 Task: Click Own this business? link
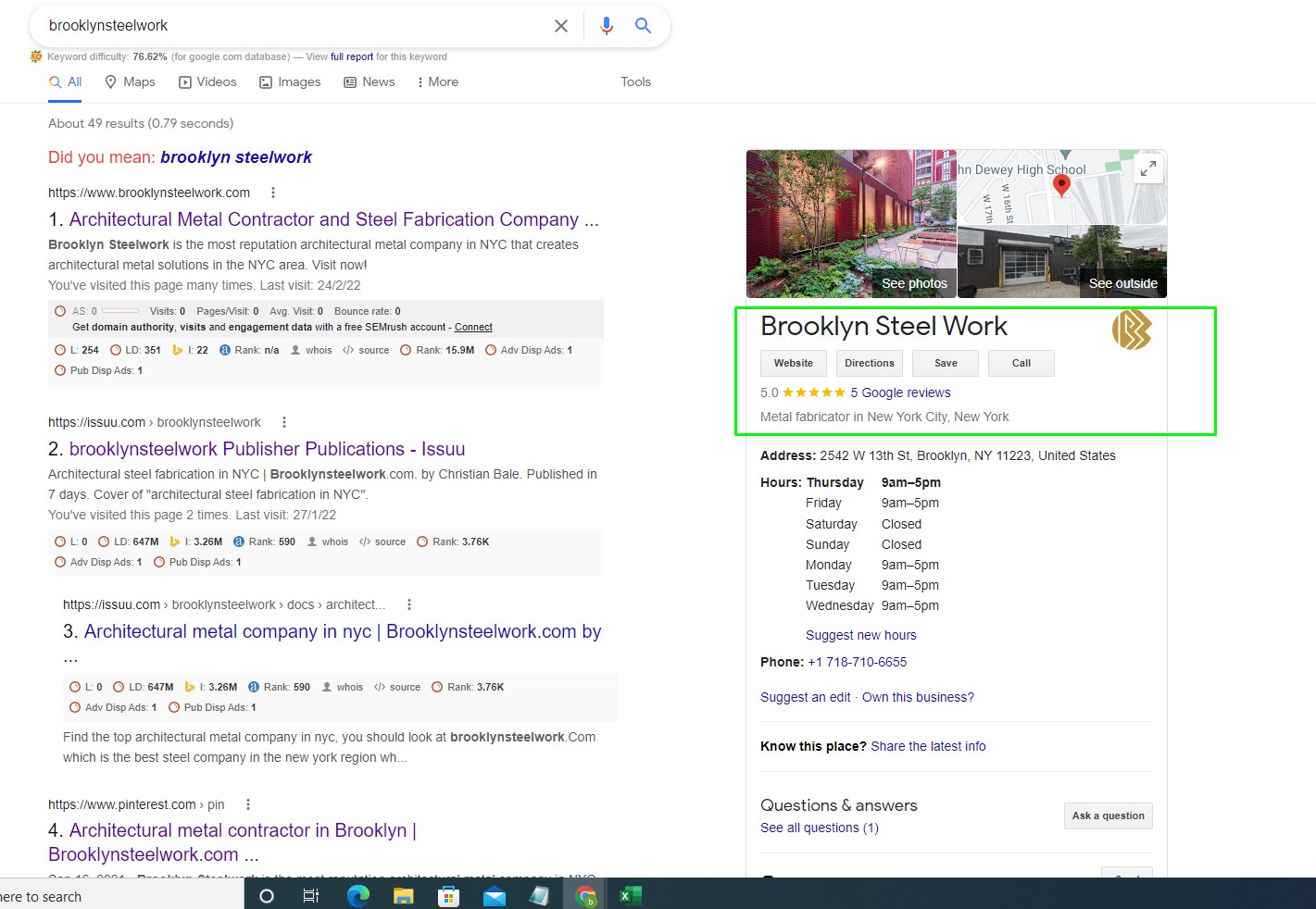tap(918, 697)
